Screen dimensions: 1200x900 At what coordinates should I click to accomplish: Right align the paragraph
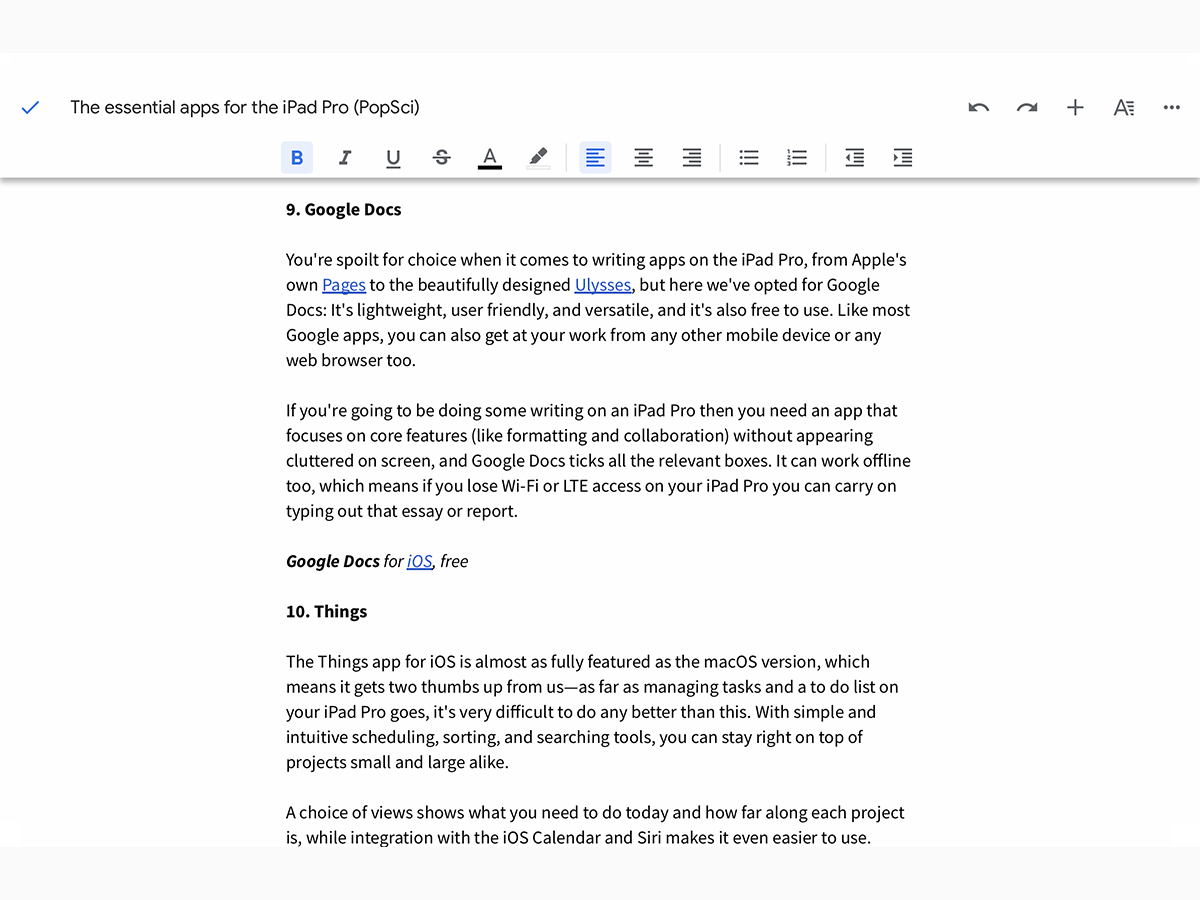(691, 157)
